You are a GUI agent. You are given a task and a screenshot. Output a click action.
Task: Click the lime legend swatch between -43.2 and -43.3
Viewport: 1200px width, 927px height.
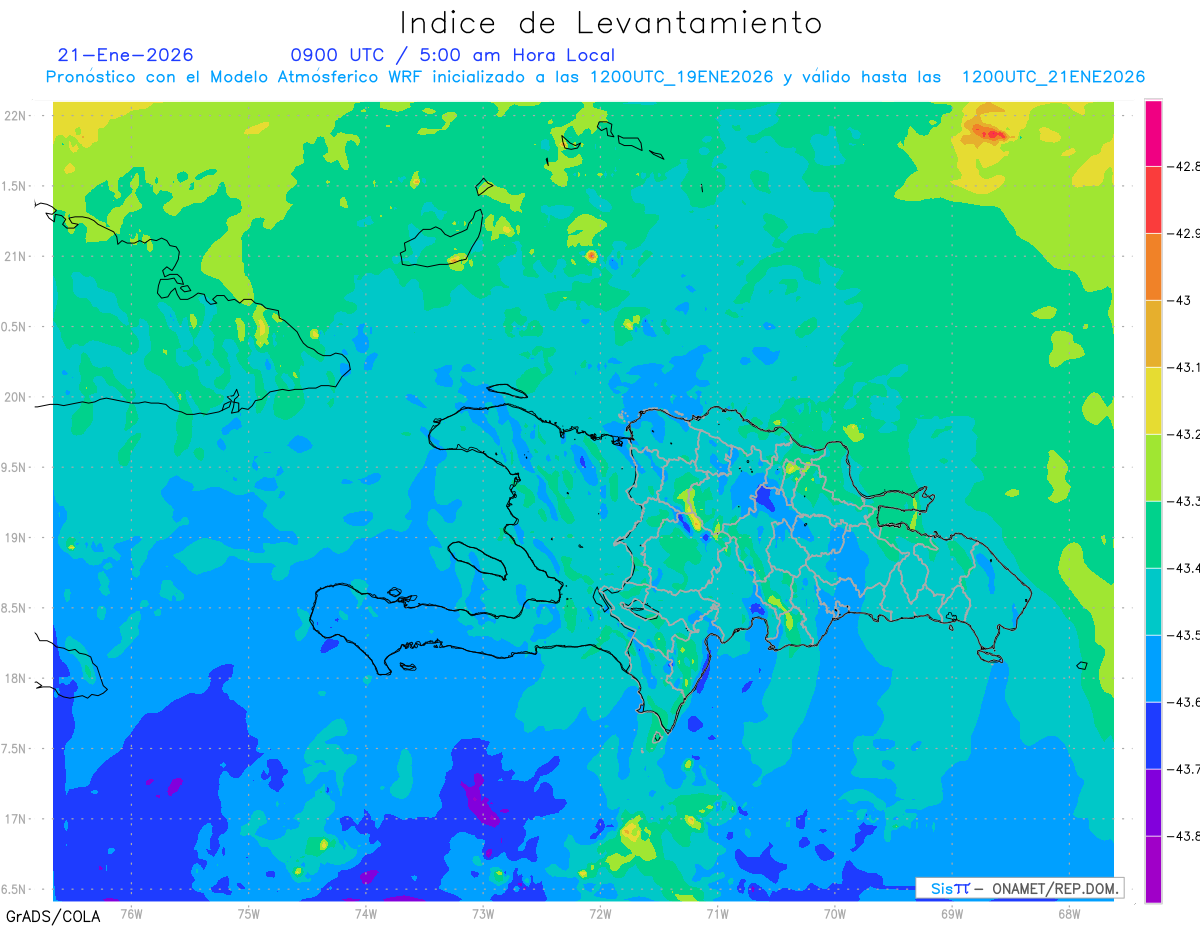1153,467
